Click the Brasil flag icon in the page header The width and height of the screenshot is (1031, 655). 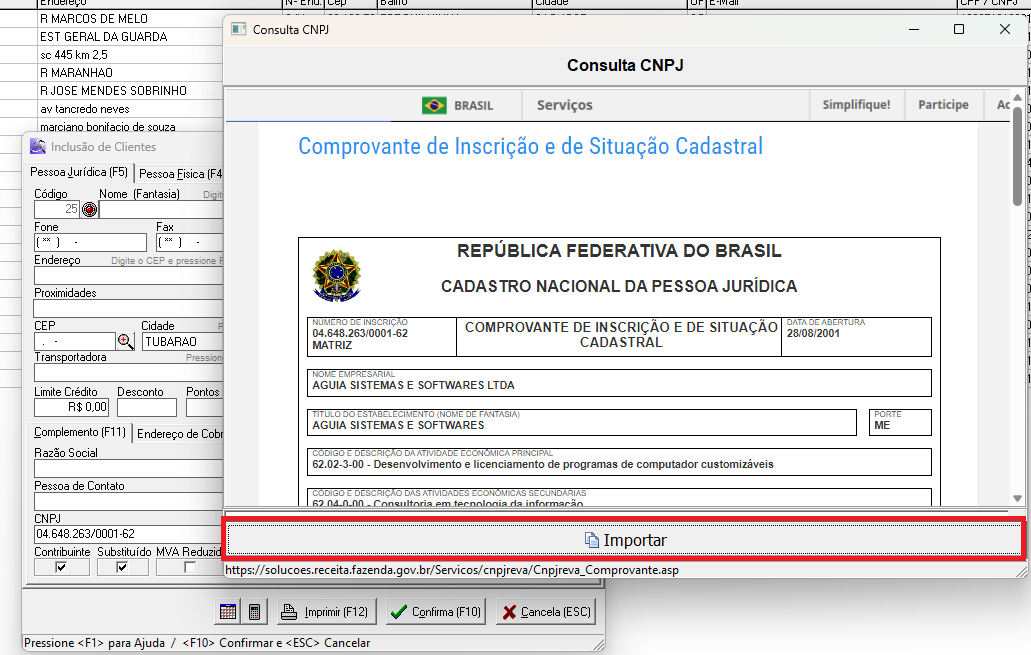pyautogui.click(x=434, y=105)
